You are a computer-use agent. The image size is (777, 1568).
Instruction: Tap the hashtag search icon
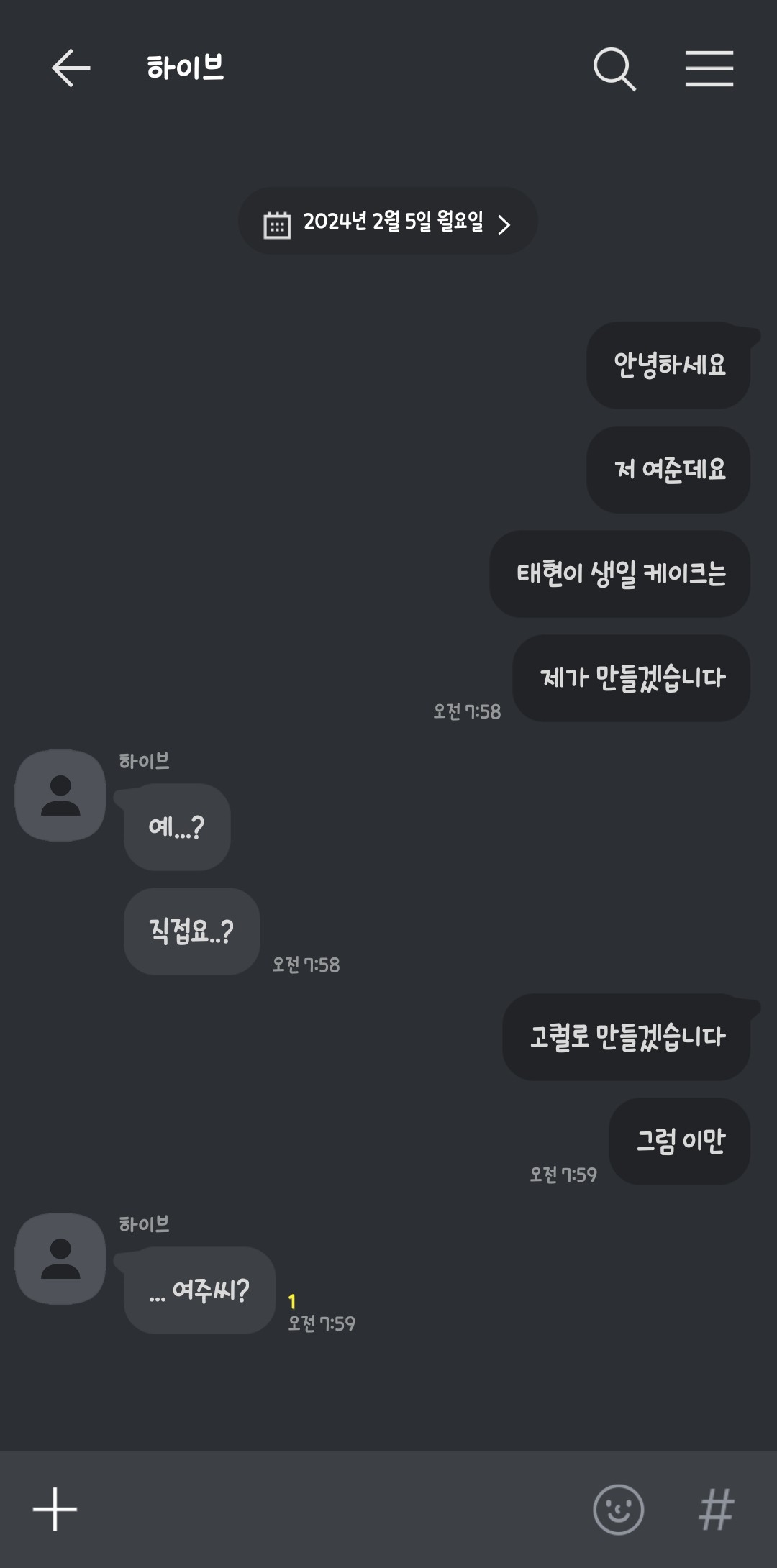pyautogui.click(x=717, y=1509)
